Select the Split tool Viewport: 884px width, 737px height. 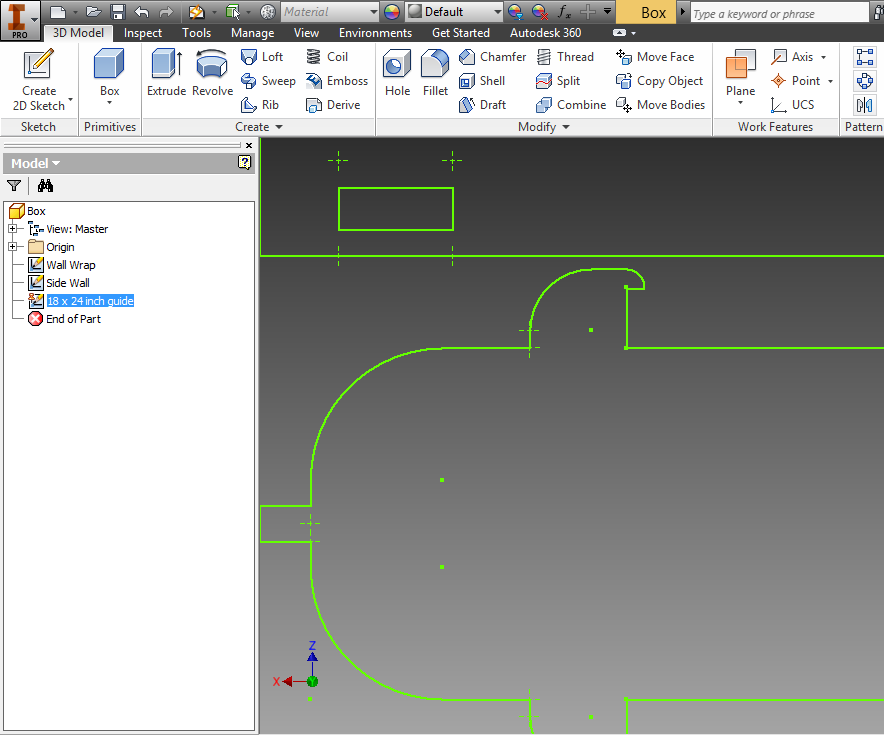(x=558, y=81)
